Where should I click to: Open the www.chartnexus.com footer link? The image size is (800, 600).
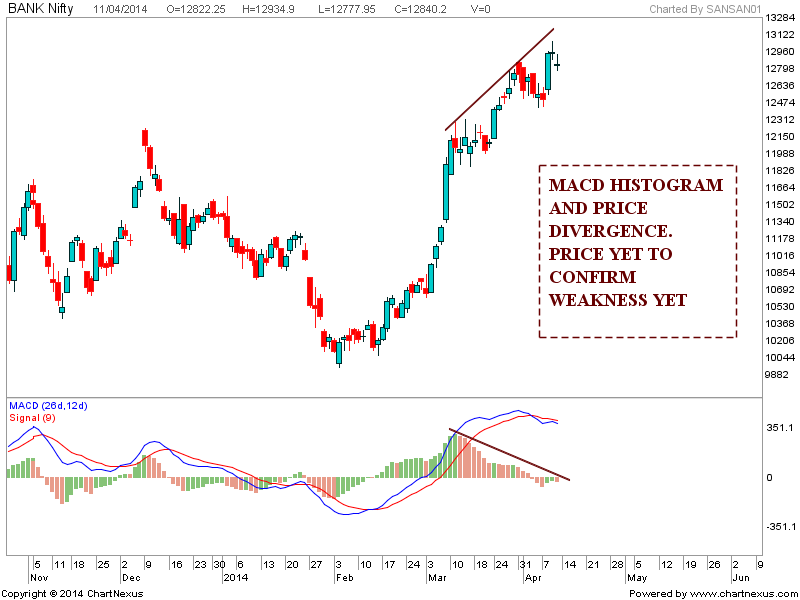pos(743,594)
